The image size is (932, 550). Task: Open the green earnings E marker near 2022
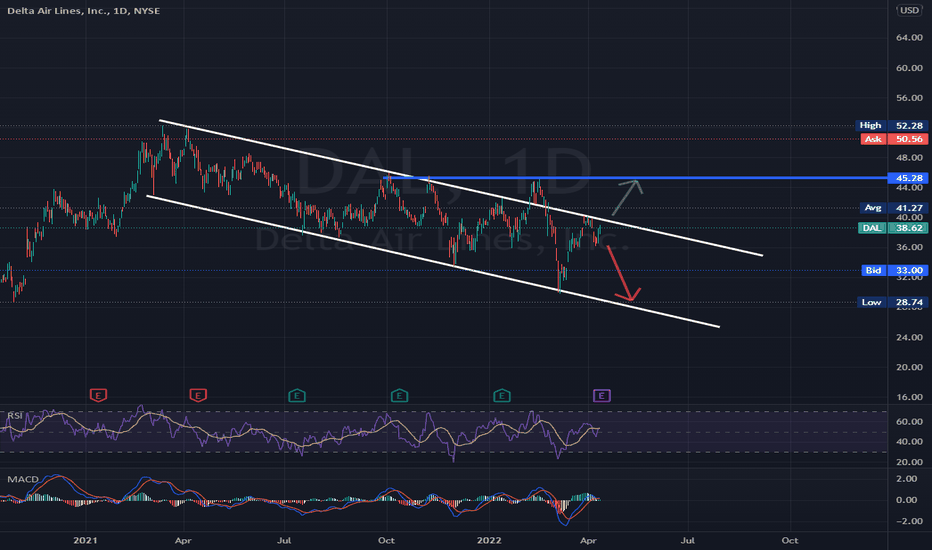click(502, 395)
